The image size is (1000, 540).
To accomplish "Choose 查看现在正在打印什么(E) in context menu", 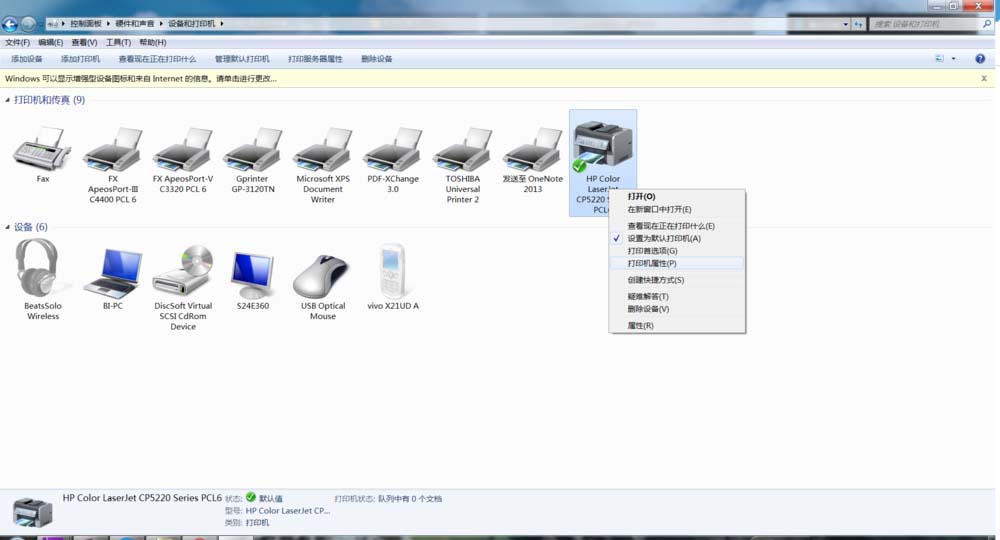I will tap(677, 226).
